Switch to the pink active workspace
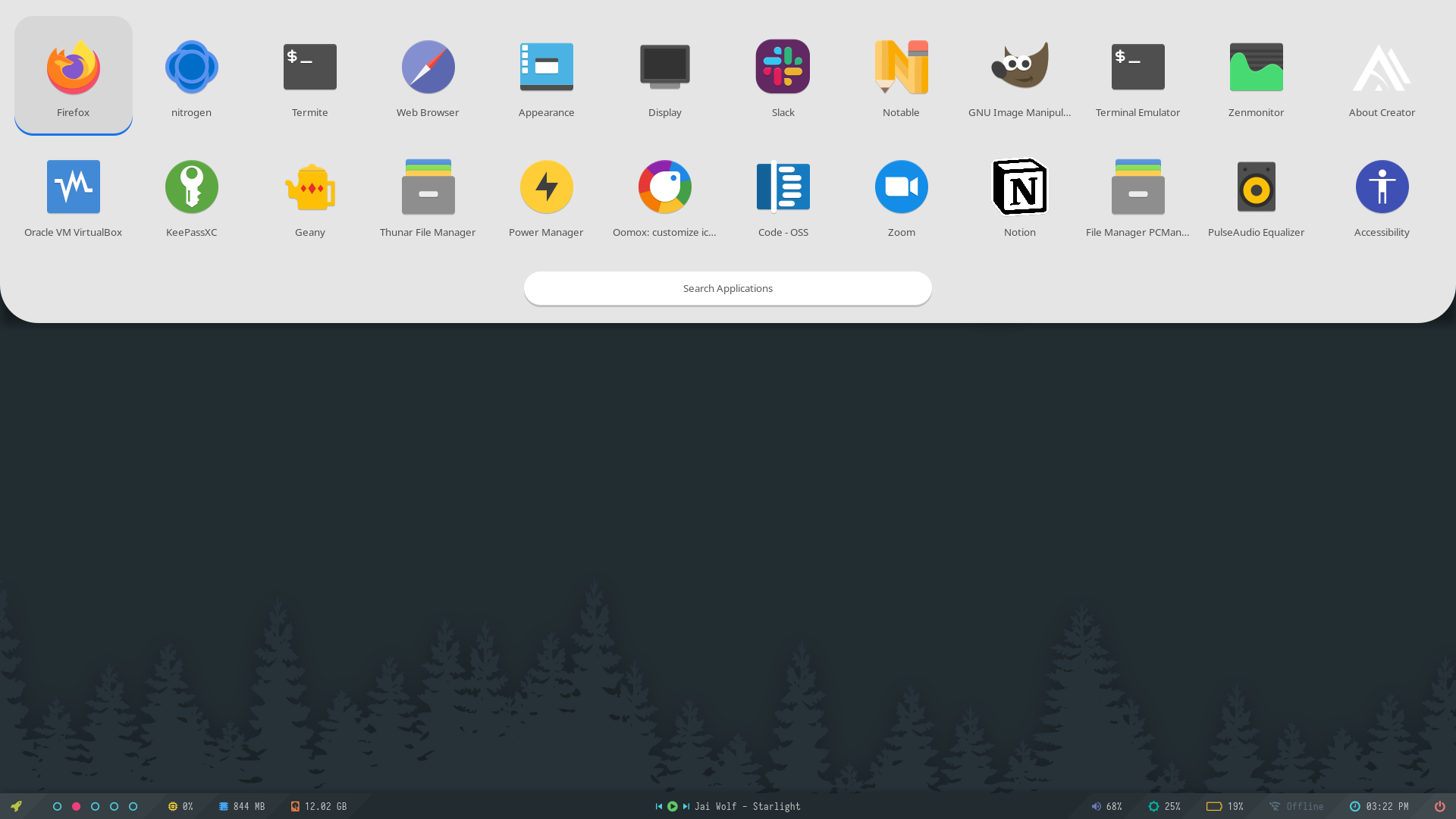Image resolution: width=1456 pixels, height=819 pixels. point(76,806)
